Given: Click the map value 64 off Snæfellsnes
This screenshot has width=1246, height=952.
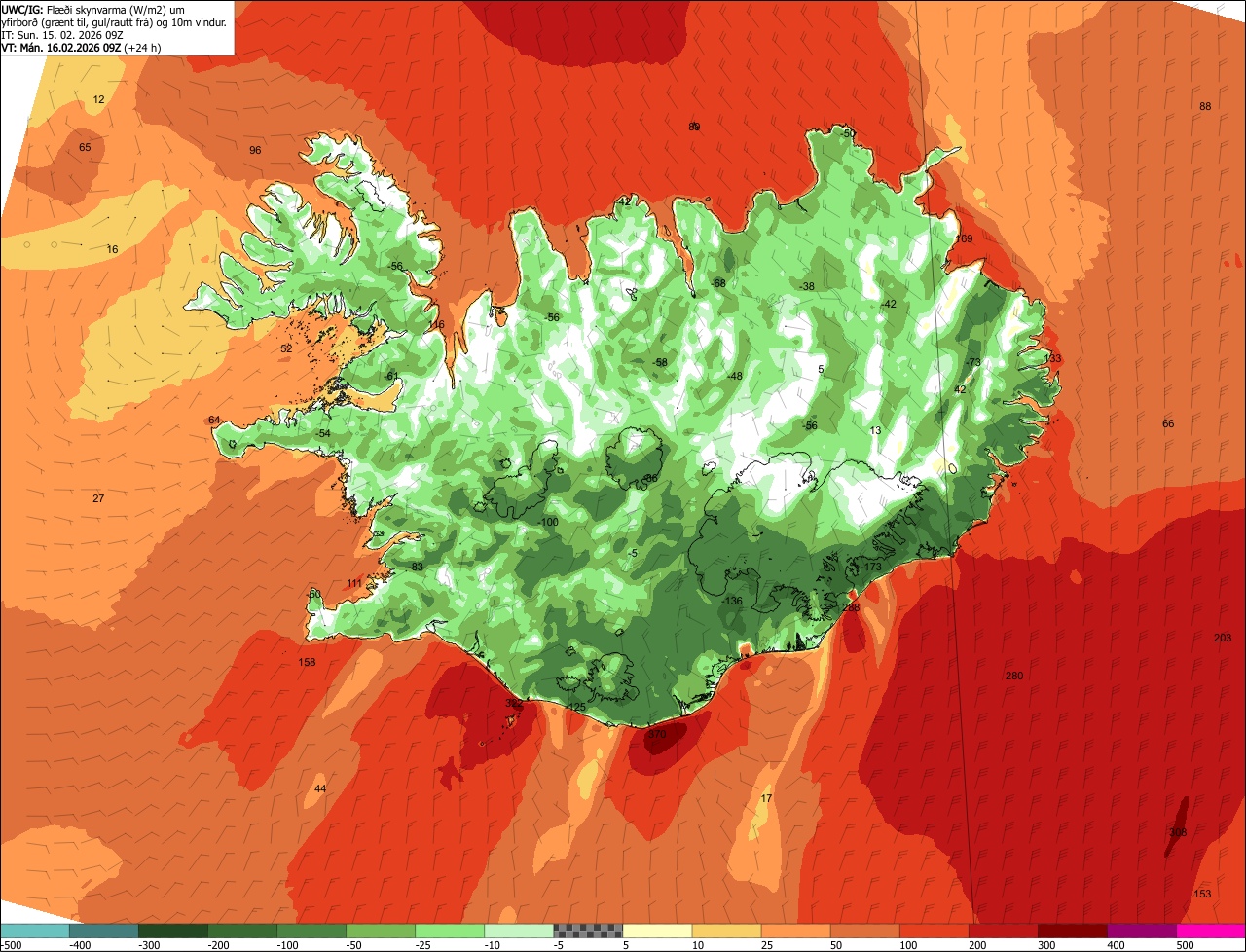Looking at the screenshot, I should 214,420.
